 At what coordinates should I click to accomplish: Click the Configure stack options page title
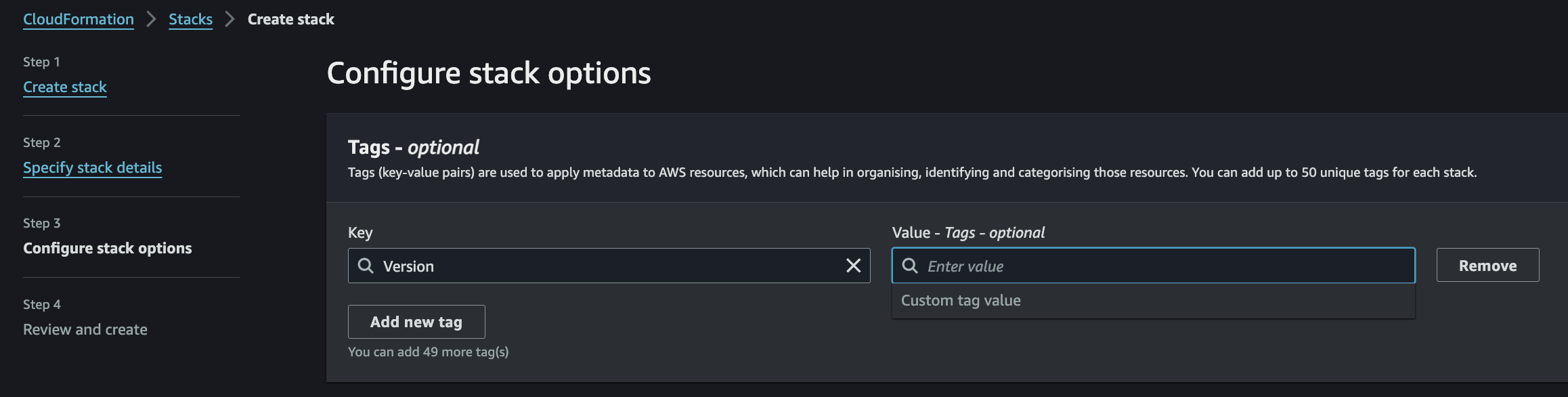(489, 73)
